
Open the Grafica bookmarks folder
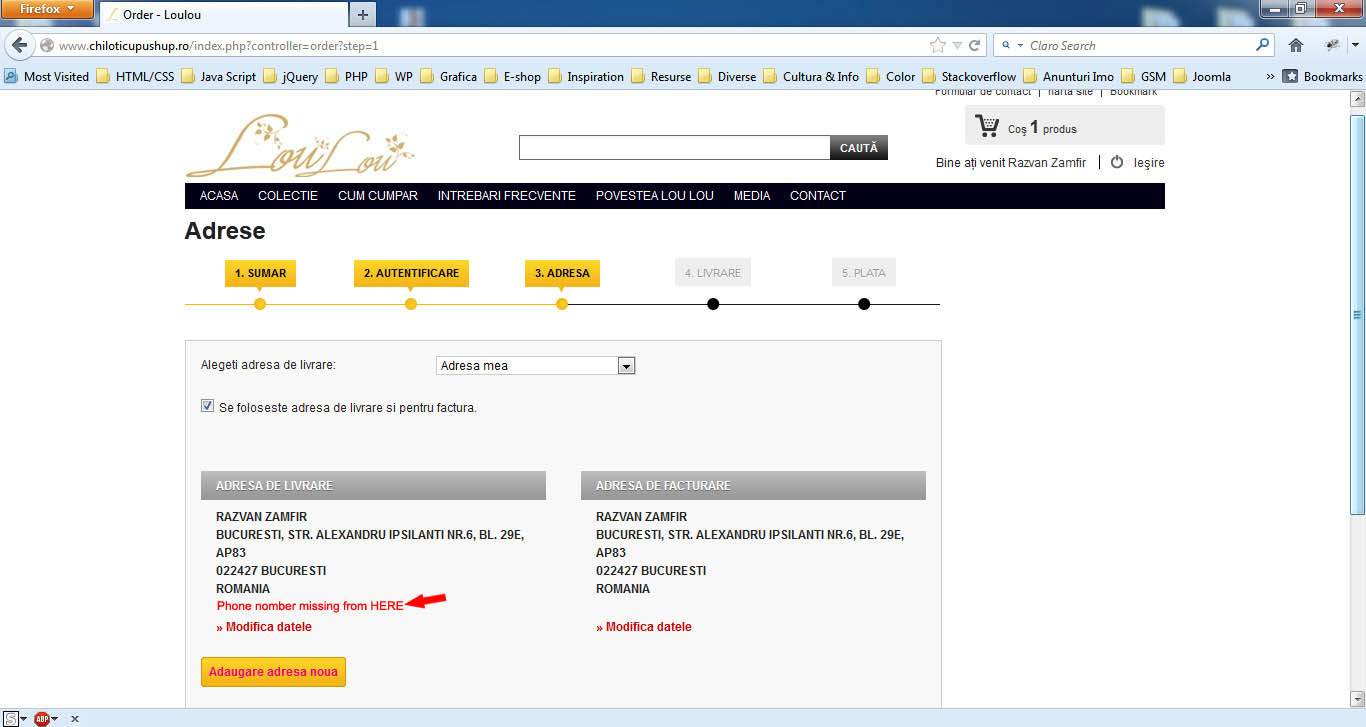tap(448, 76)
